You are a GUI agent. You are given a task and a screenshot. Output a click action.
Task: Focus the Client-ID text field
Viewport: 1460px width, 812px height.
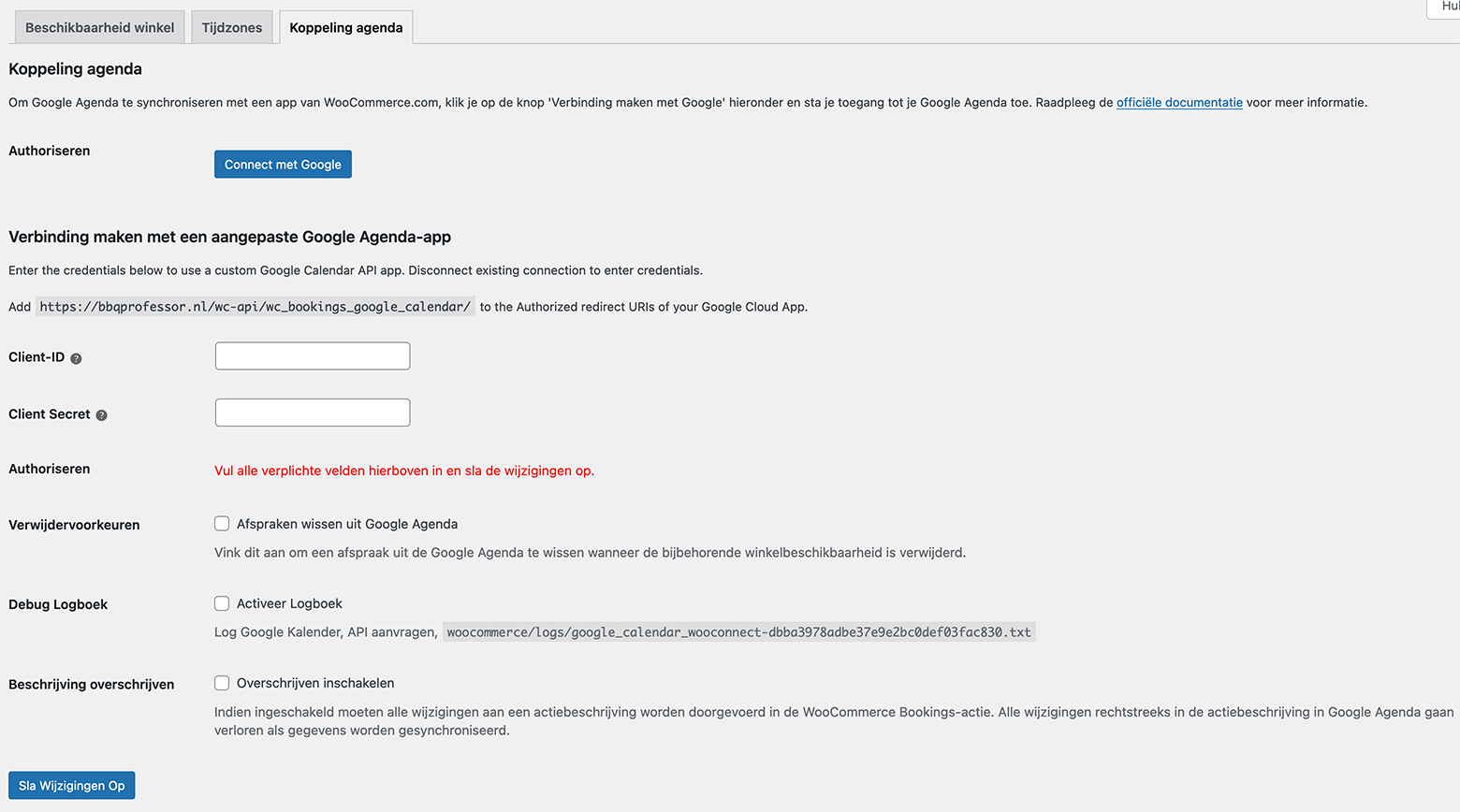[313, 356]
